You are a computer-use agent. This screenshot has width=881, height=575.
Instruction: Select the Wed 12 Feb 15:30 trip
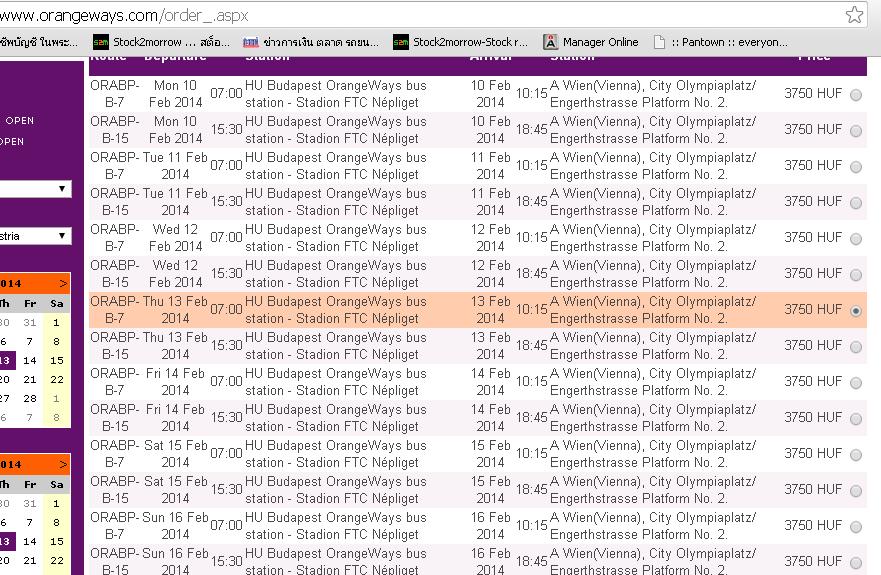coord(856,275)
